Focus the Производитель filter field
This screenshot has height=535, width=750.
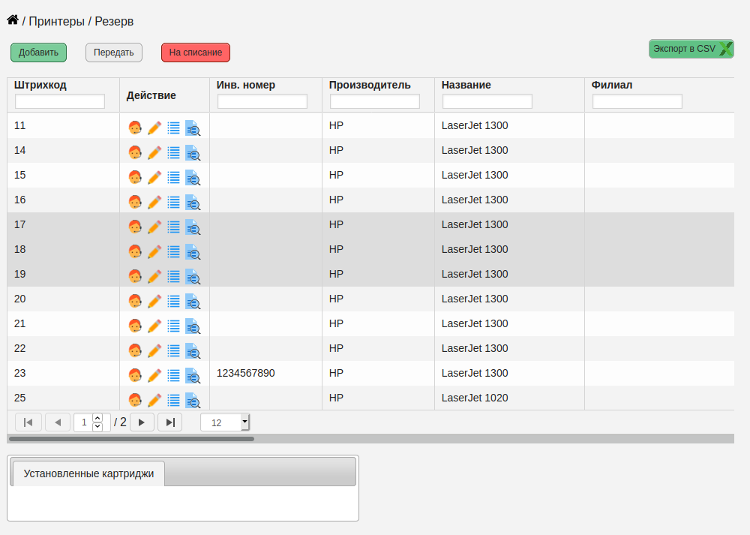pyautogui.click(x=375, y=101)
